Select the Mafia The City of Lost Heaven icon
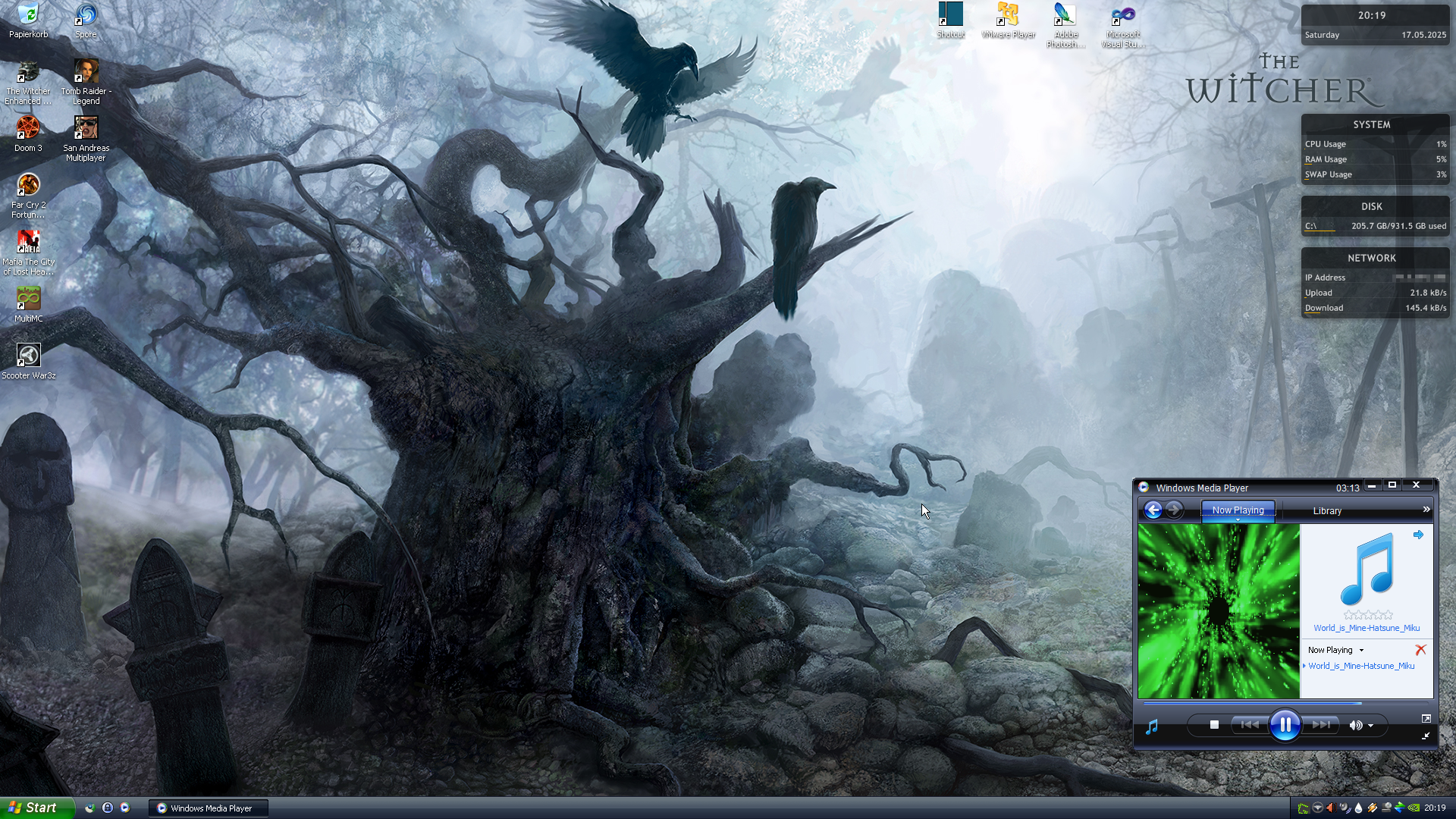The width and height of the screenshot is (1456, 819). coord(28,253)
